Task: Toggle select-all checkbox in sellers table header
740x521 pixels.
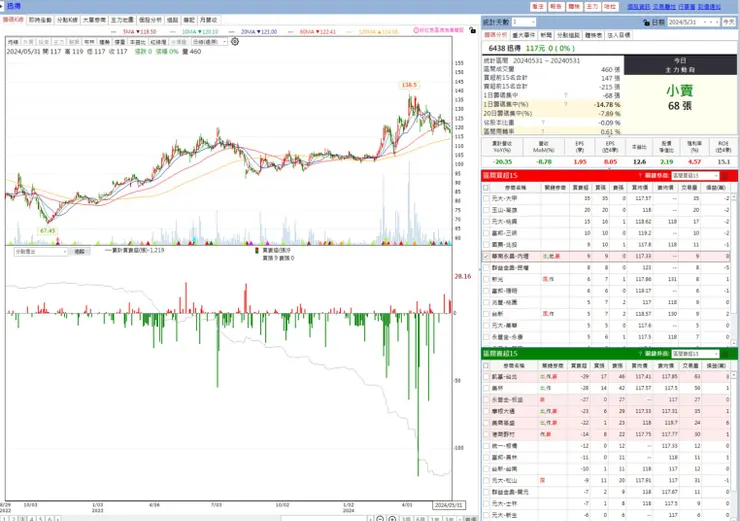Action: pos(486,365)
